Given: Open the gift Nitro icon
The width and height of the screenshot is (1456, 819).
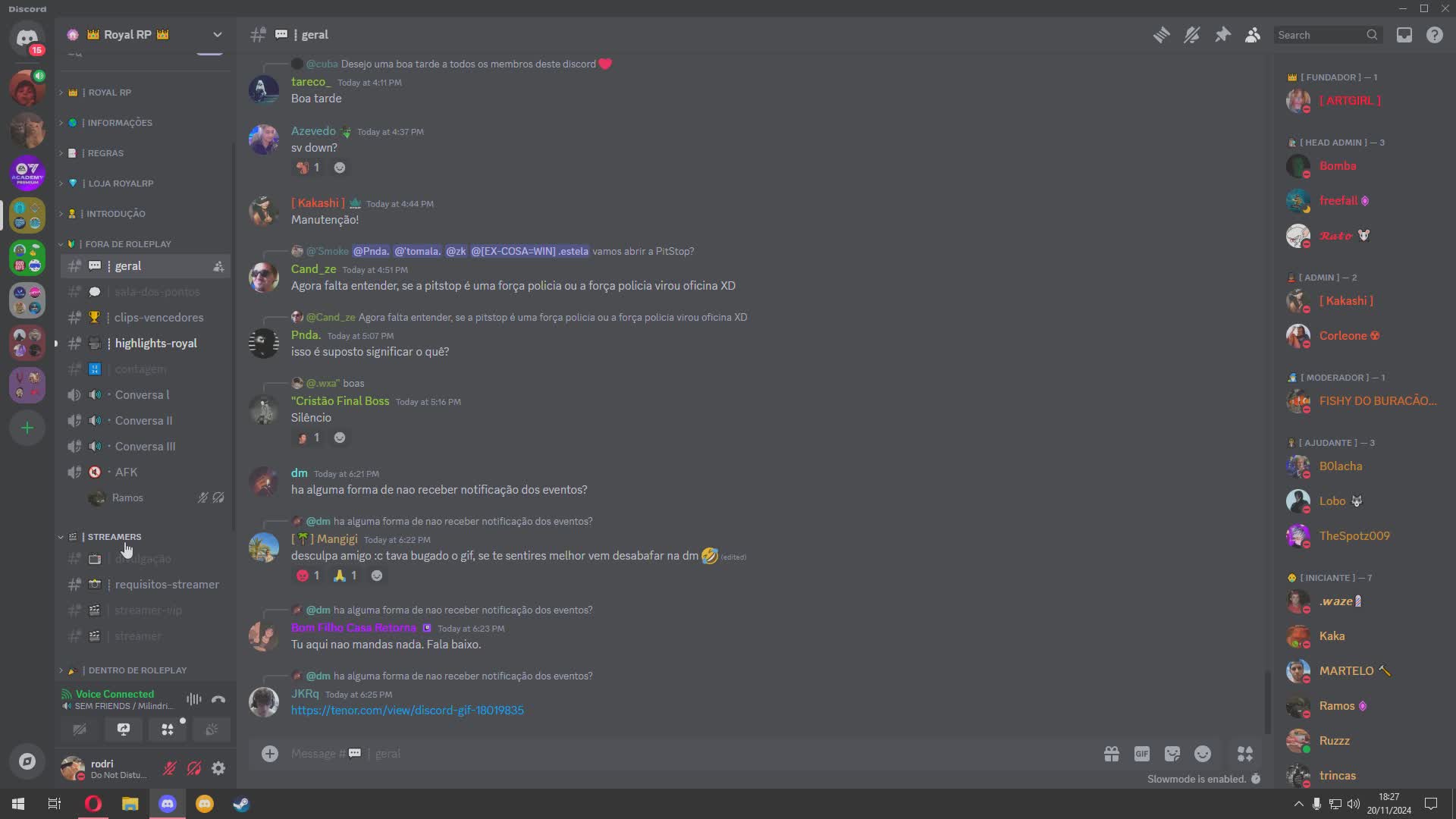Looking at the screenshot, I should click(x=1112, y=754).
